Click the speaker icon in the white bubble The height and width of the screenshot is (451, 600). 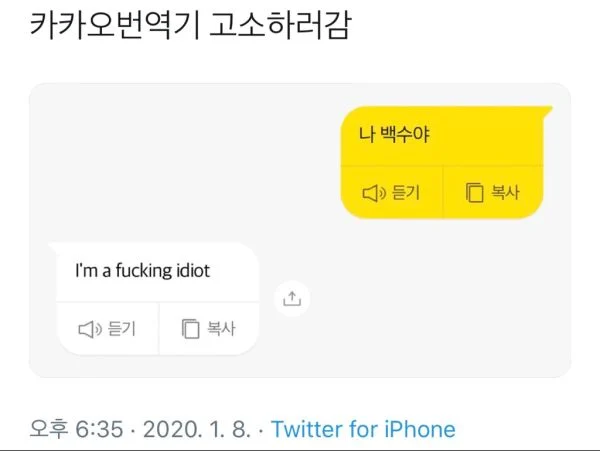(x=90, y=328)
